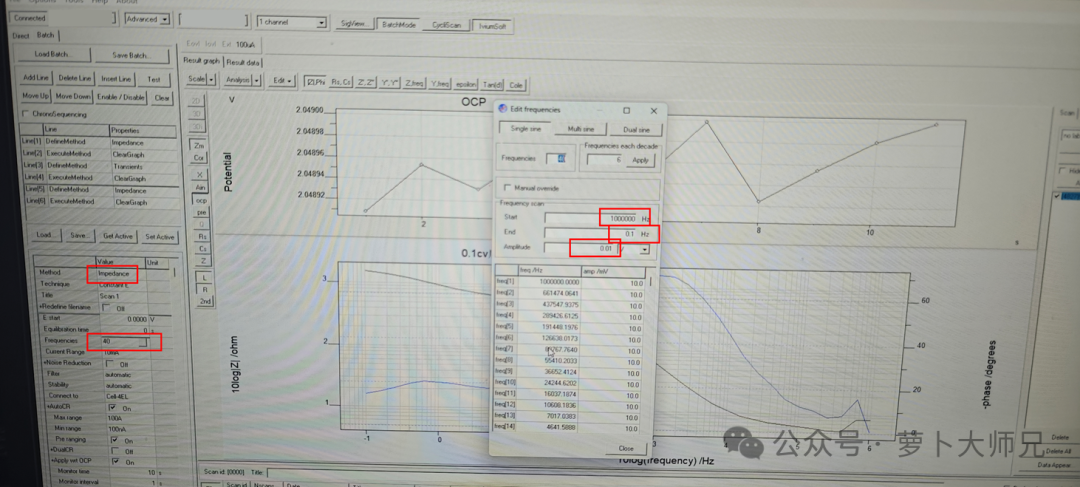Click the Delete Line button
Screen dimensions: 1080x487
click(74, 79)
